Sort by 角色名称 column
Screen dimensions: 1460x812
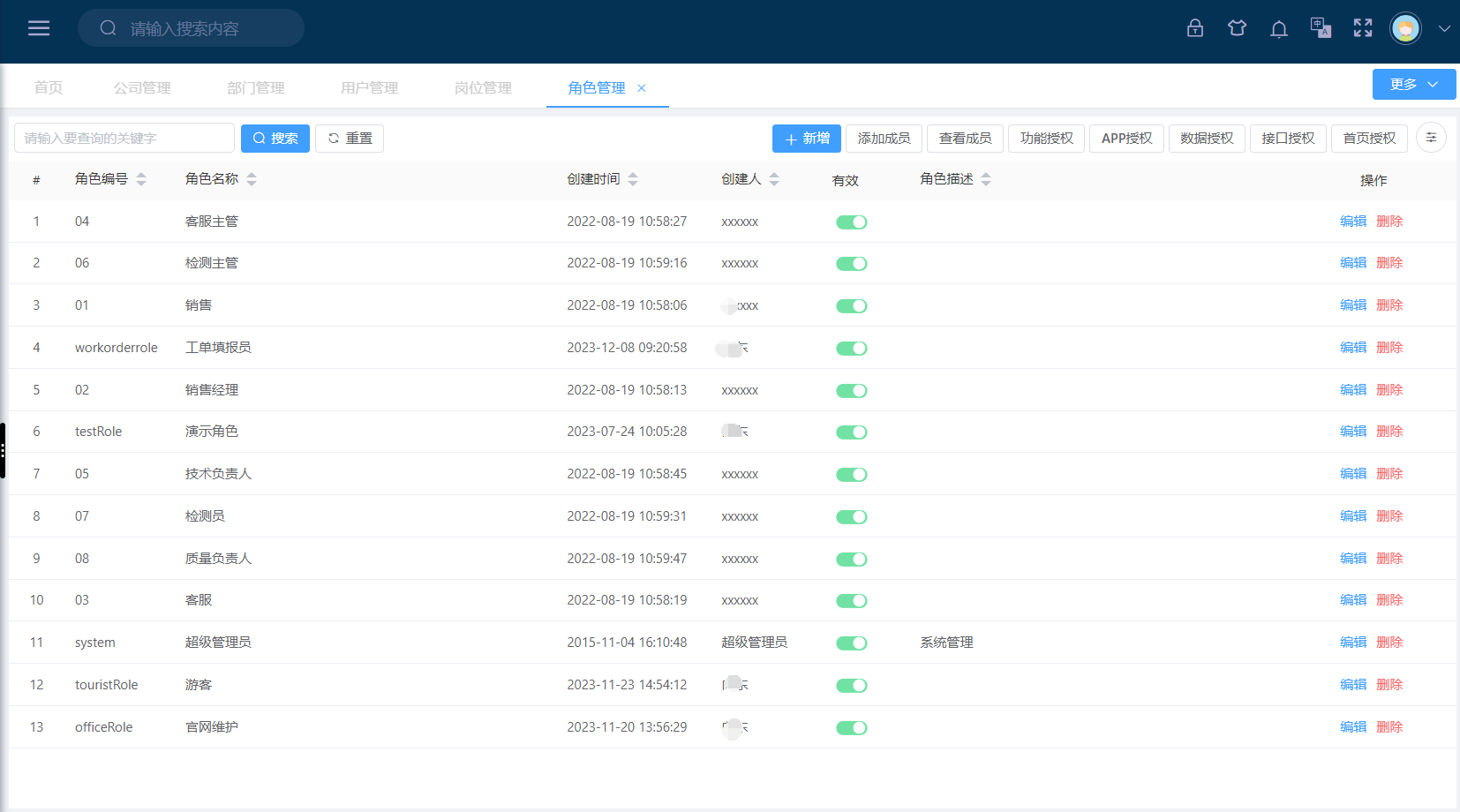[x=252, y=179]
